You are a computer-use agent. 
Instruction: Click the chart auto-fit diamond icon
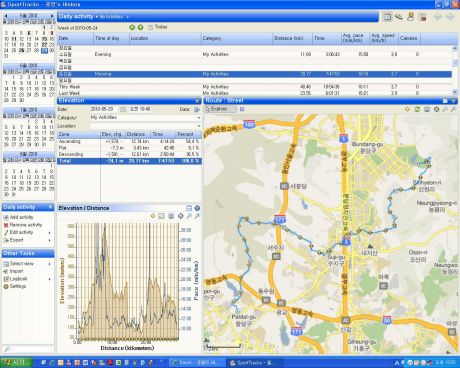[153, 216]
